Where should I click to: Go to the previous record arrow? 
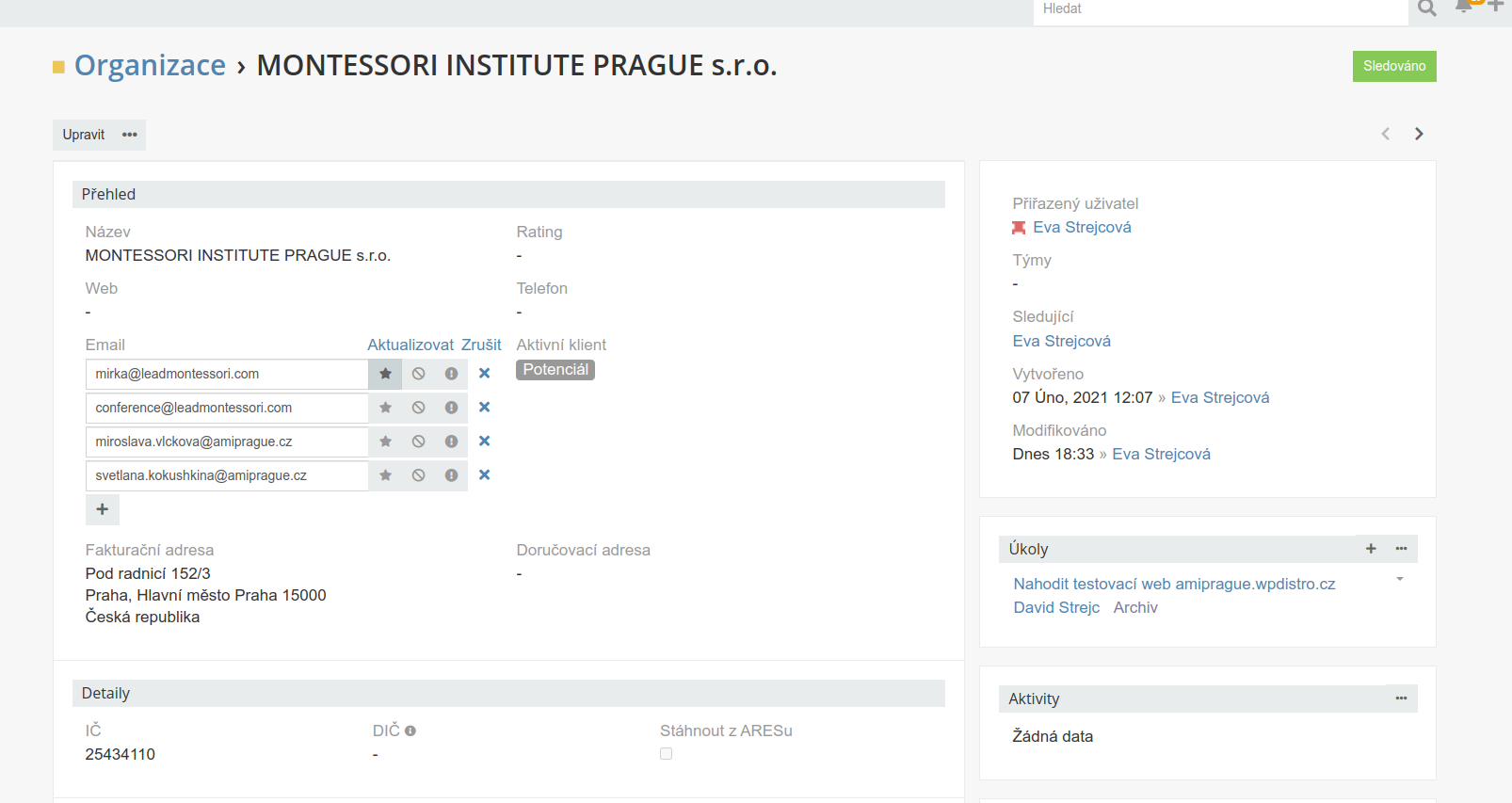coord(1385,134)
